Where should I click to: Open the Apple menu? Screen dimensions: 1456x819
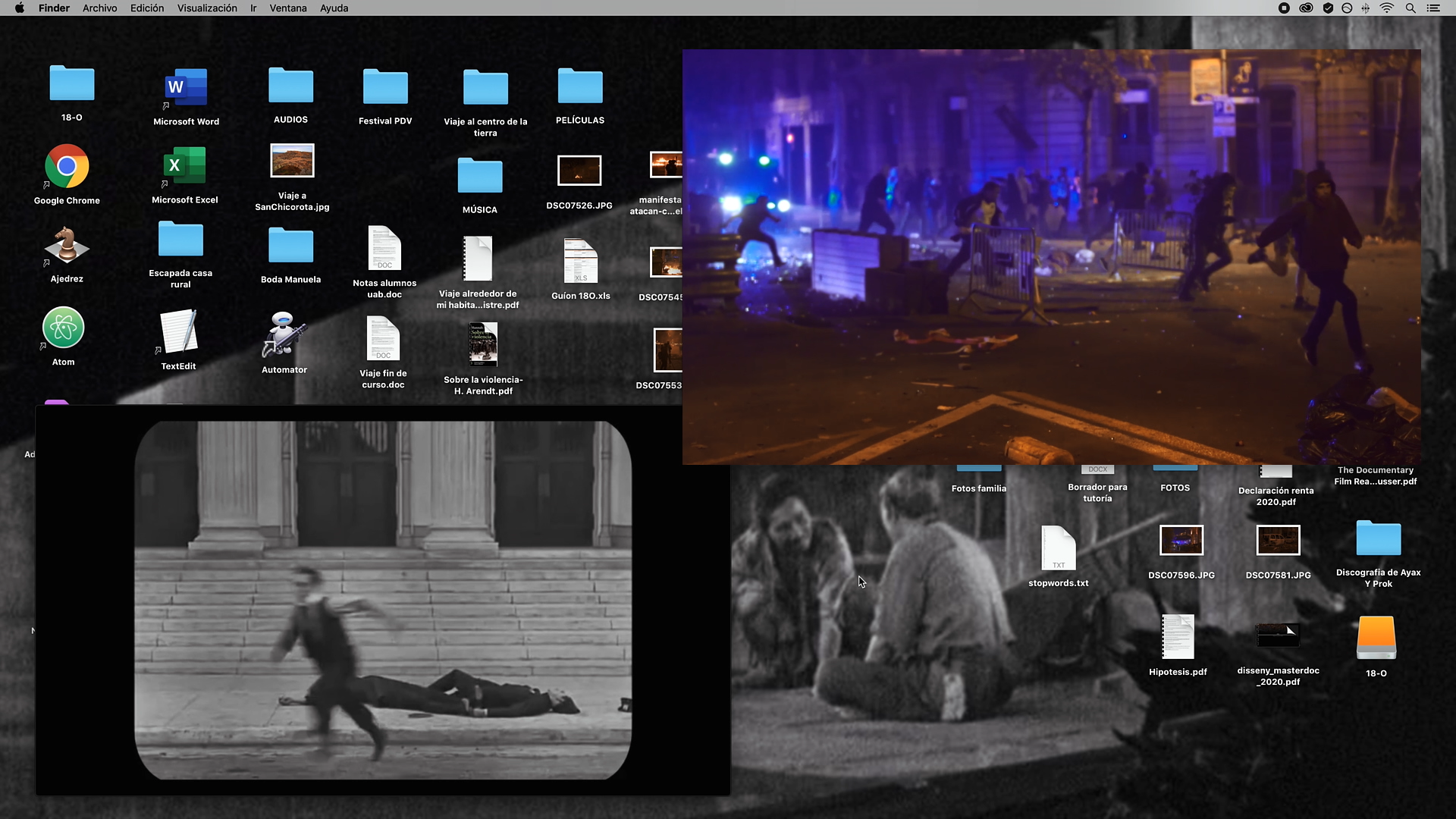[20, 8]
